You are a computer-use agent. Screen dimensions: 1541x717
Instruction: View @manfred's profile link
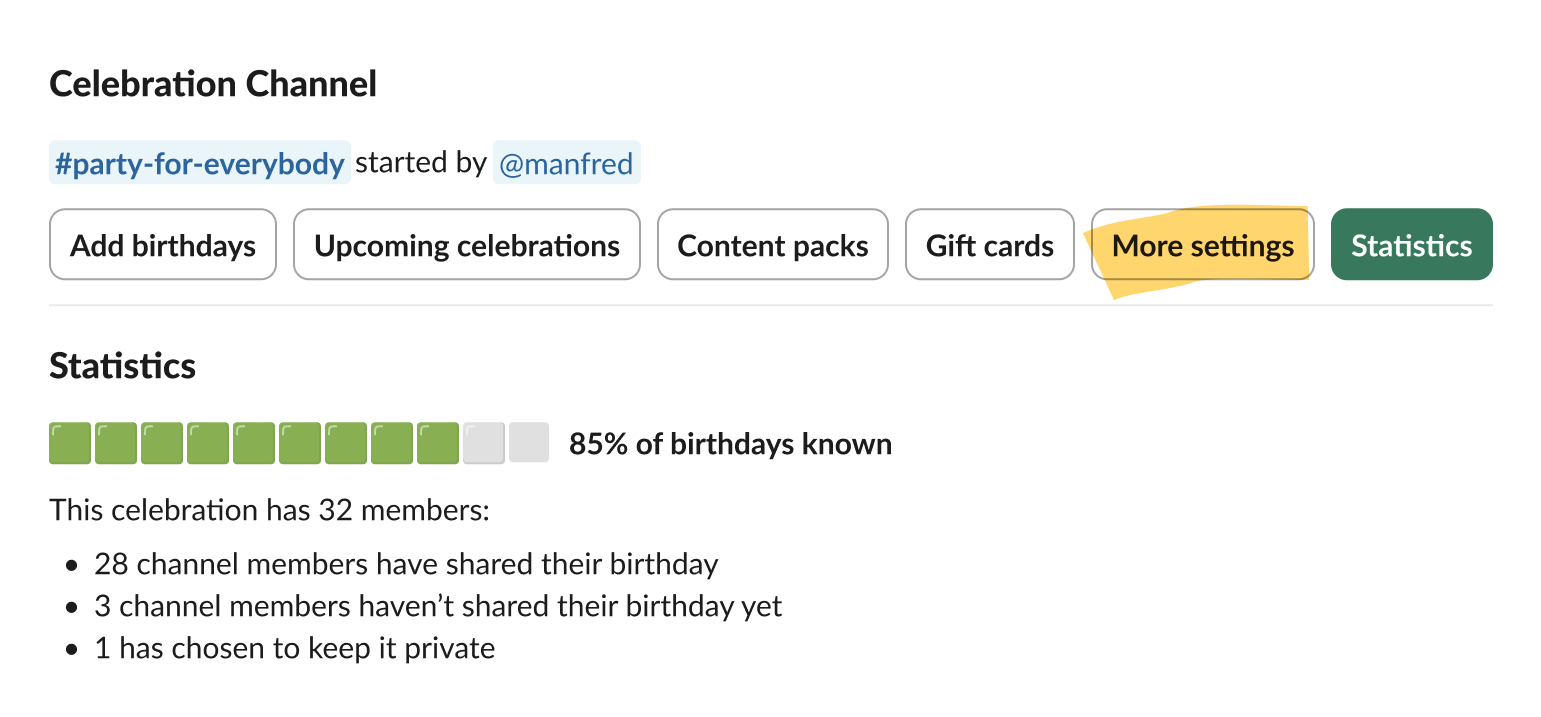point(567,162)
